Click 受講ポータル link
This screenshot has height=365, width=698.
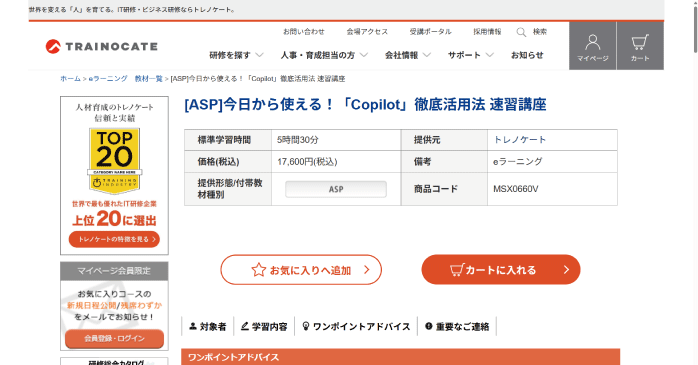coord(430,32)
